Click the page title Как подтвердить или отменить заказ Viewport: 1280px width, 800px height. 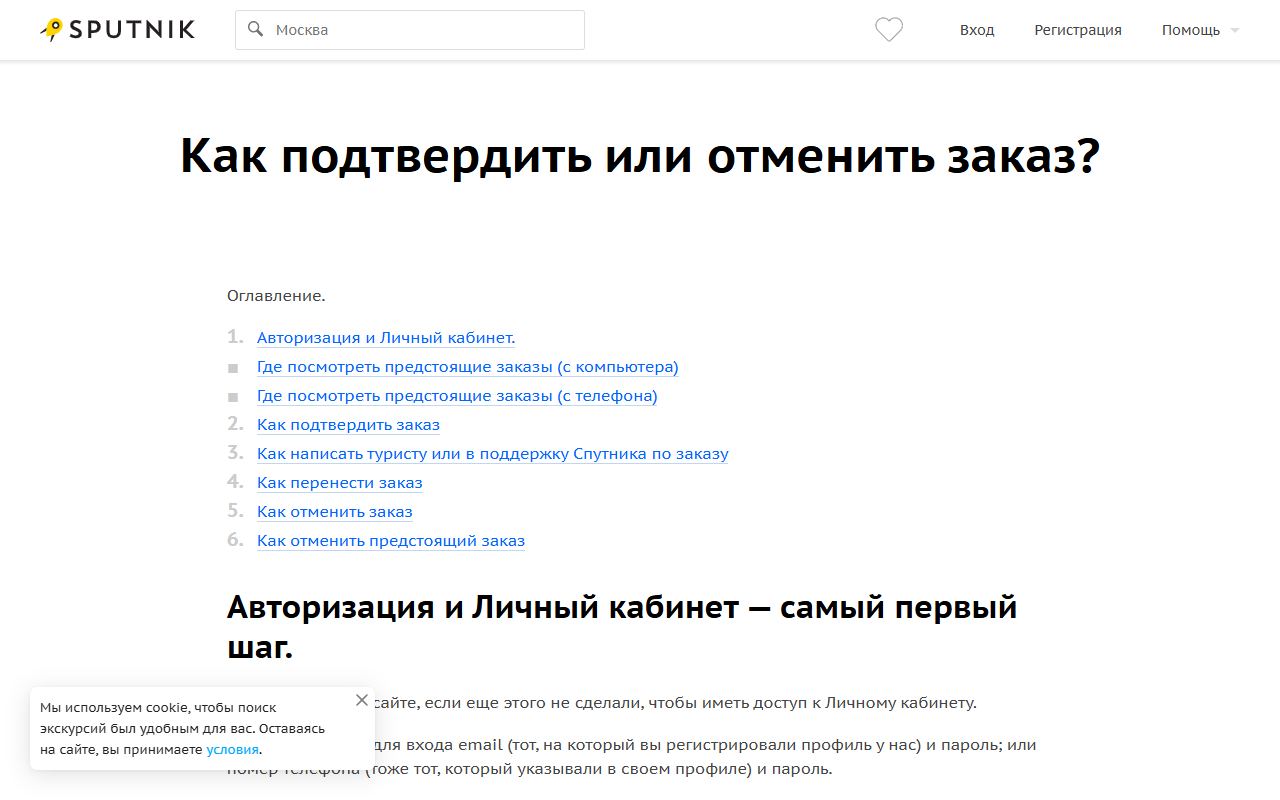(x=640, y=156)
